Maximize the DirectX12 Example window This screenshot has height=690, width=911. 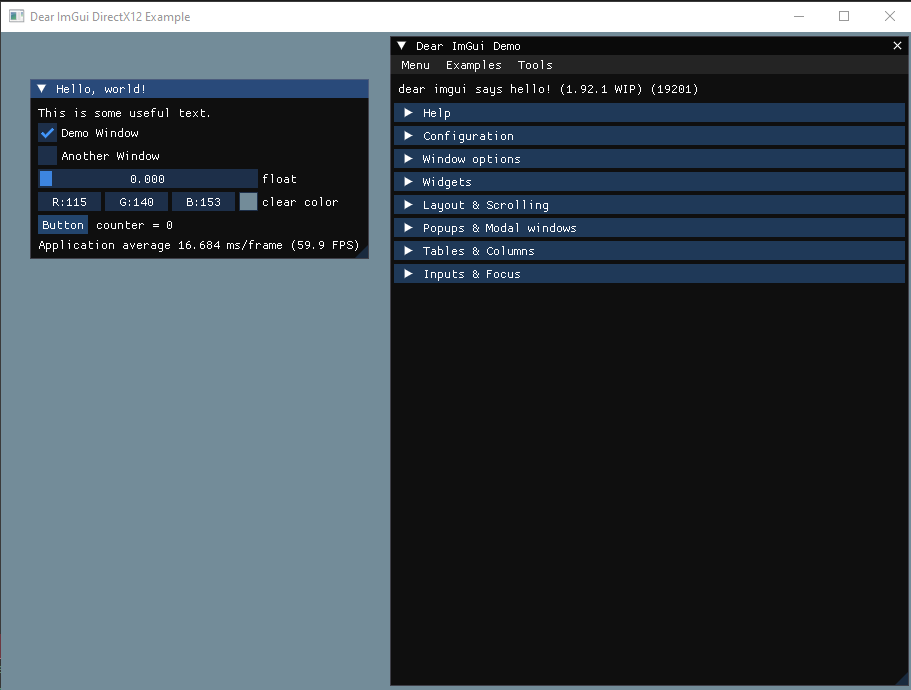(844, 16)
